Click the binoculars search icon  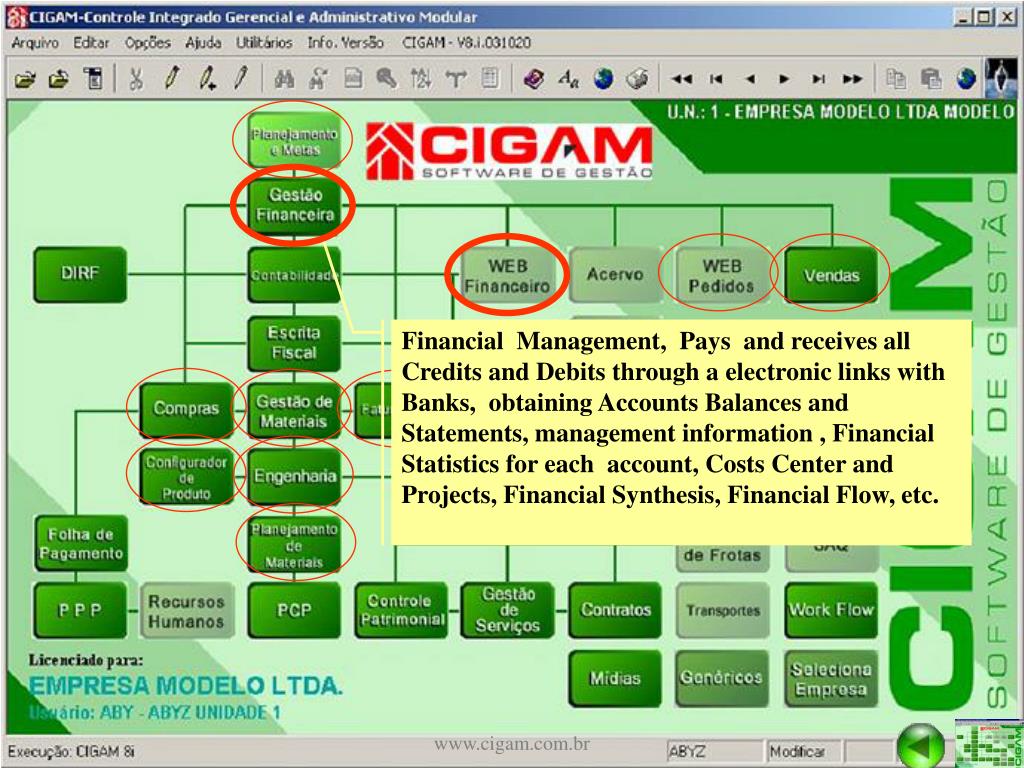(284, 80)
